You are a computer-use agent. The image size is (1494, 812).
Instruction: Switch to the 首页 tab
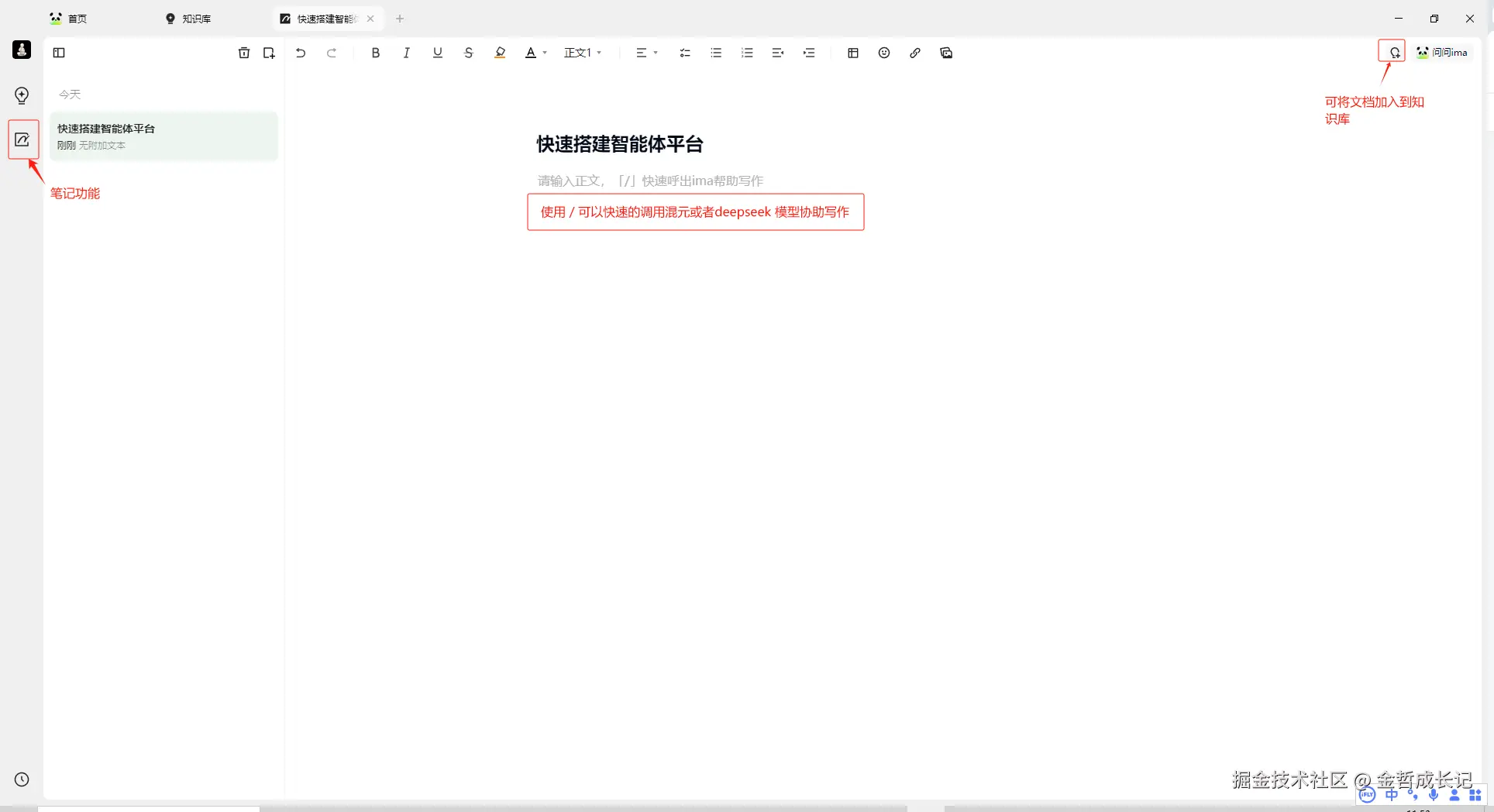[x=68, y=19]
